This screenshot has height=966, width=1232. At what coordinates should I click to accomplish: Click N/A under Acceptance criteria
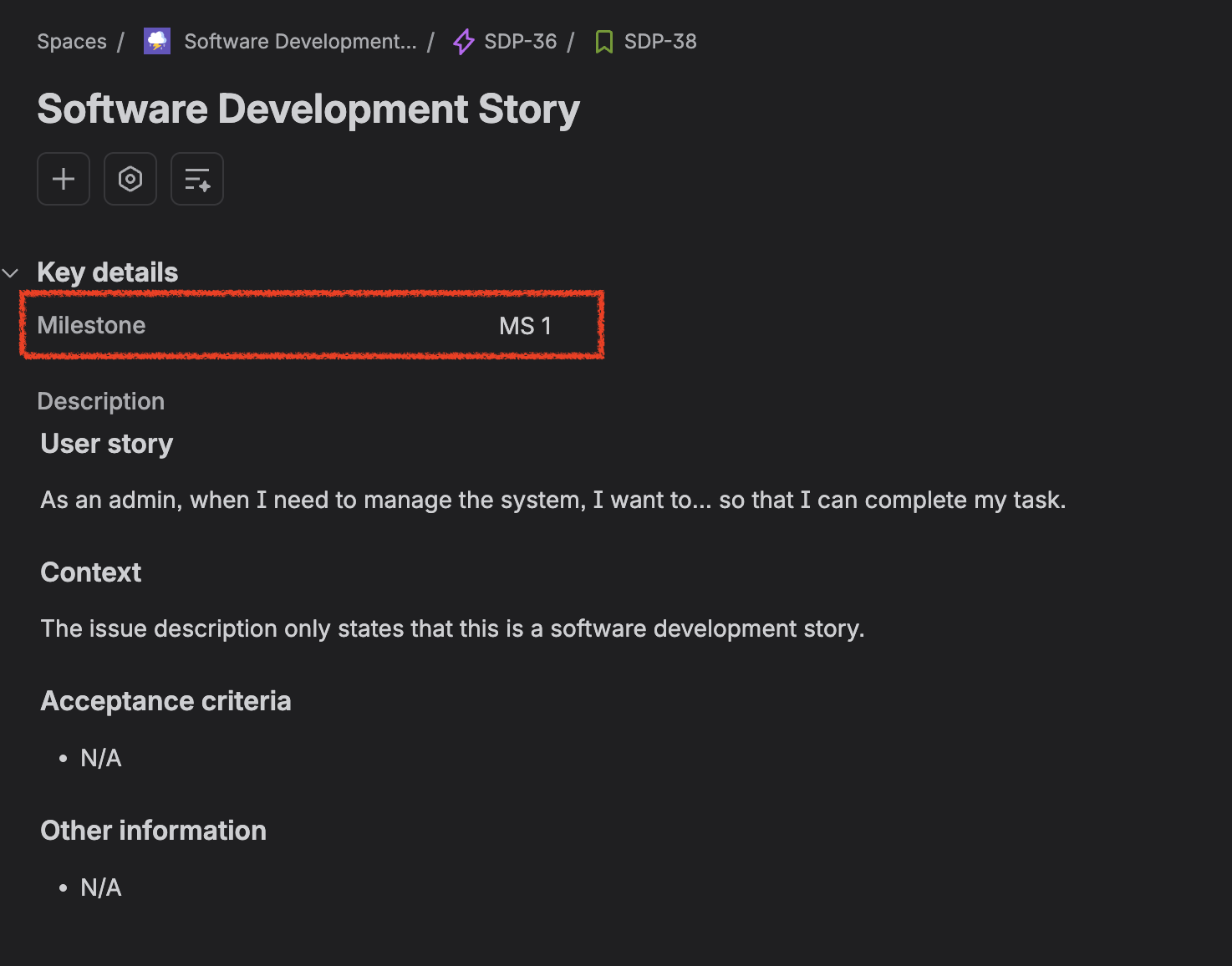[x=101, y=758]
